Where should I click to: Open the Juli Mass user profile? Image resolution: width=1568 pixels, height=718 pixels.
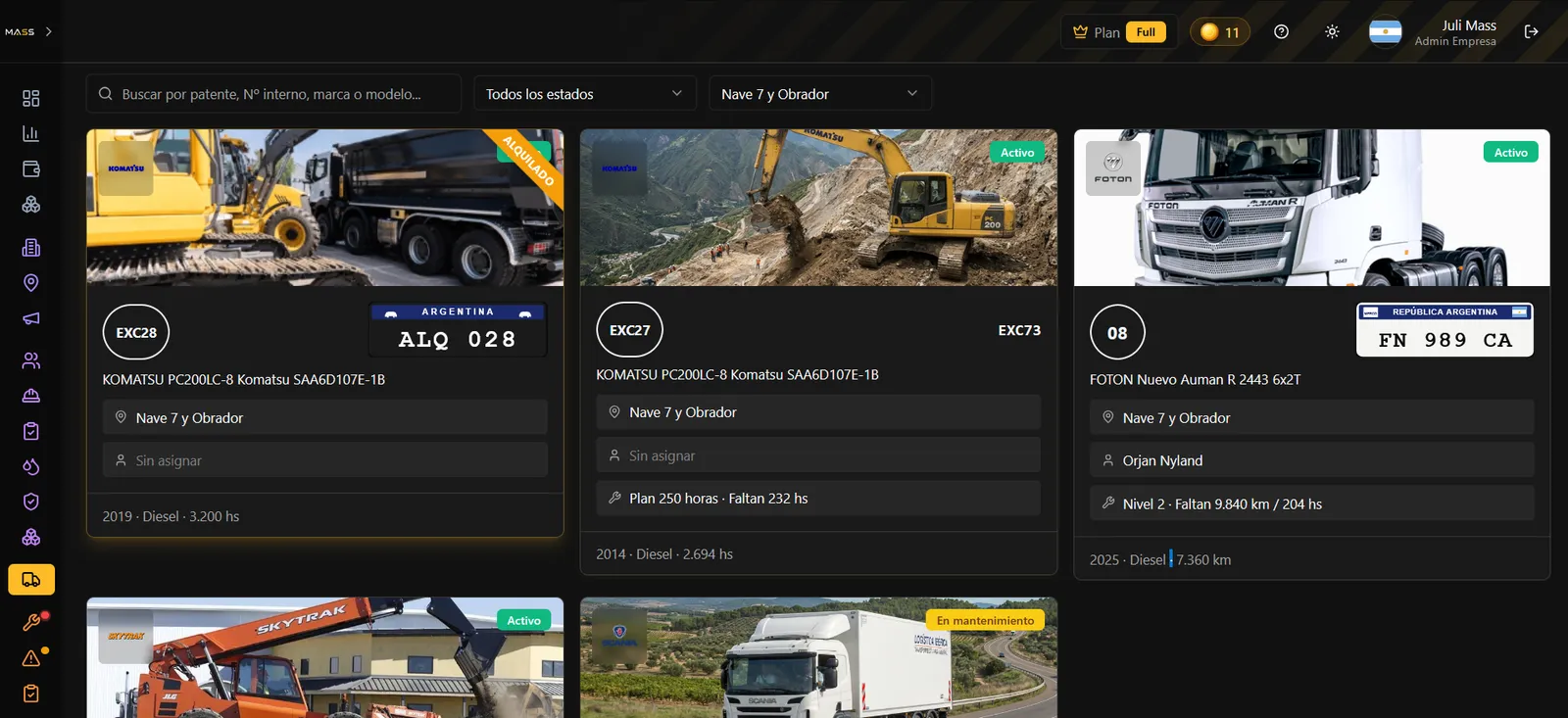pos(1455,32)
